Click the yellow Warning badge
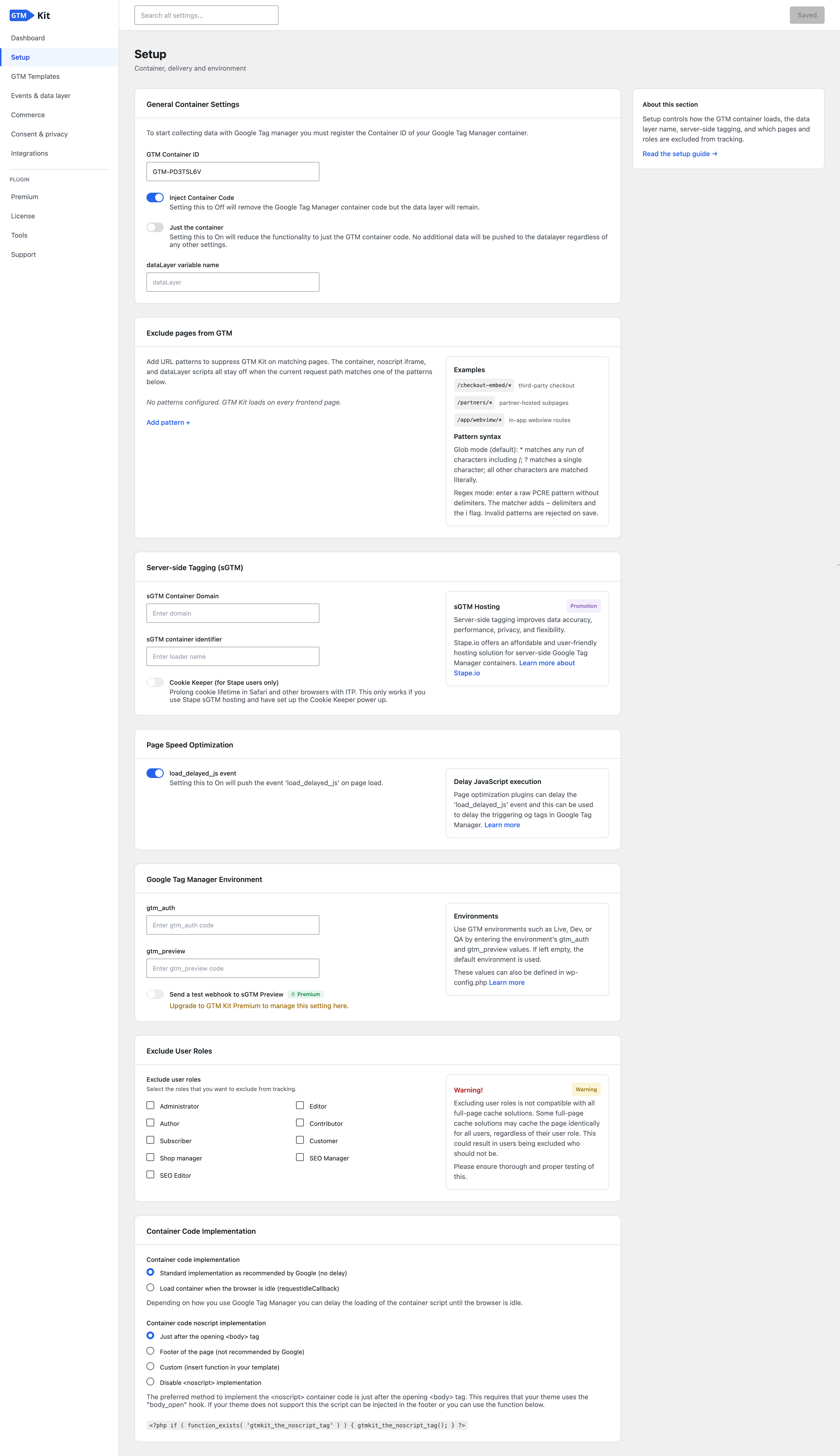The image size is (840, 1456). point(586,1090)
